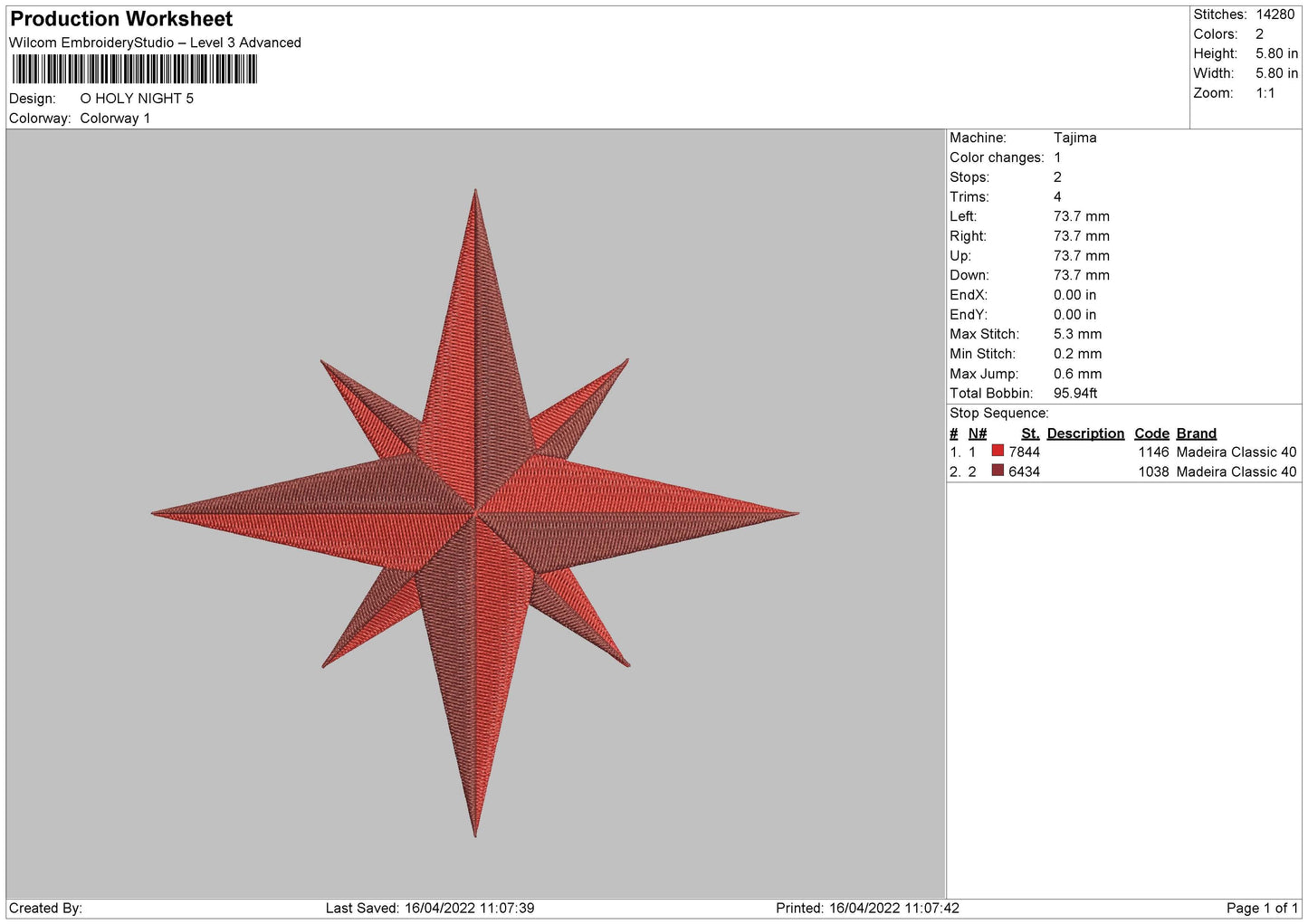This screenshot has width=1308, height=924.
Task: Click the Code column header
Action: point(1151,433)
